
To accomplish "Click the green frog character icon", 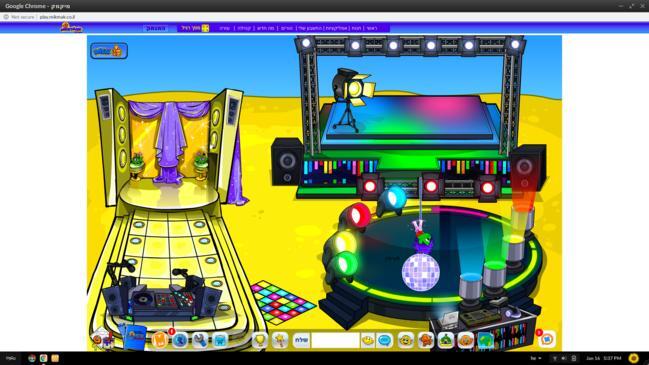I will click(x=446, y=340).
